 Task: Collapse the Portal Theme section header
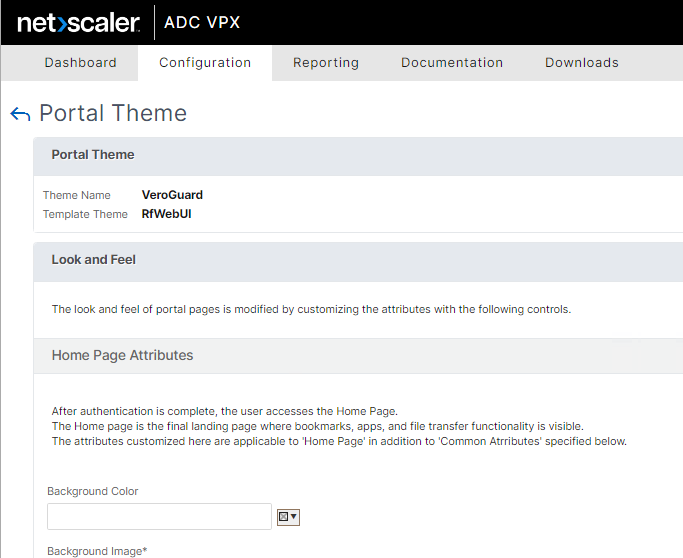coord(93,155)
